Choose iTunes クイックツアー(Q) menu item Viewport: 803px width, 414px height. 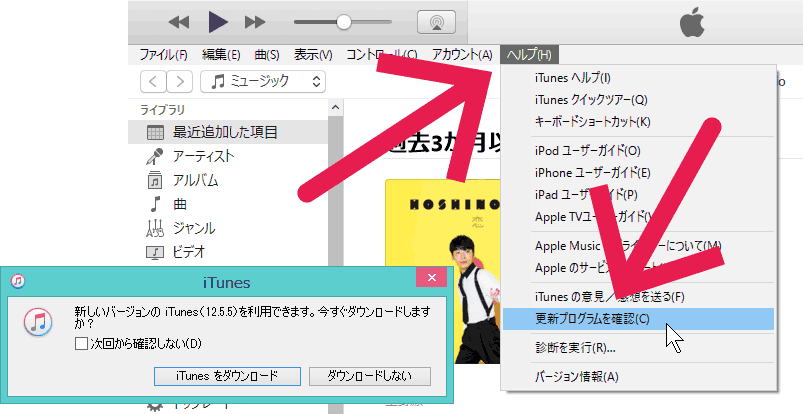coord(638,100)
